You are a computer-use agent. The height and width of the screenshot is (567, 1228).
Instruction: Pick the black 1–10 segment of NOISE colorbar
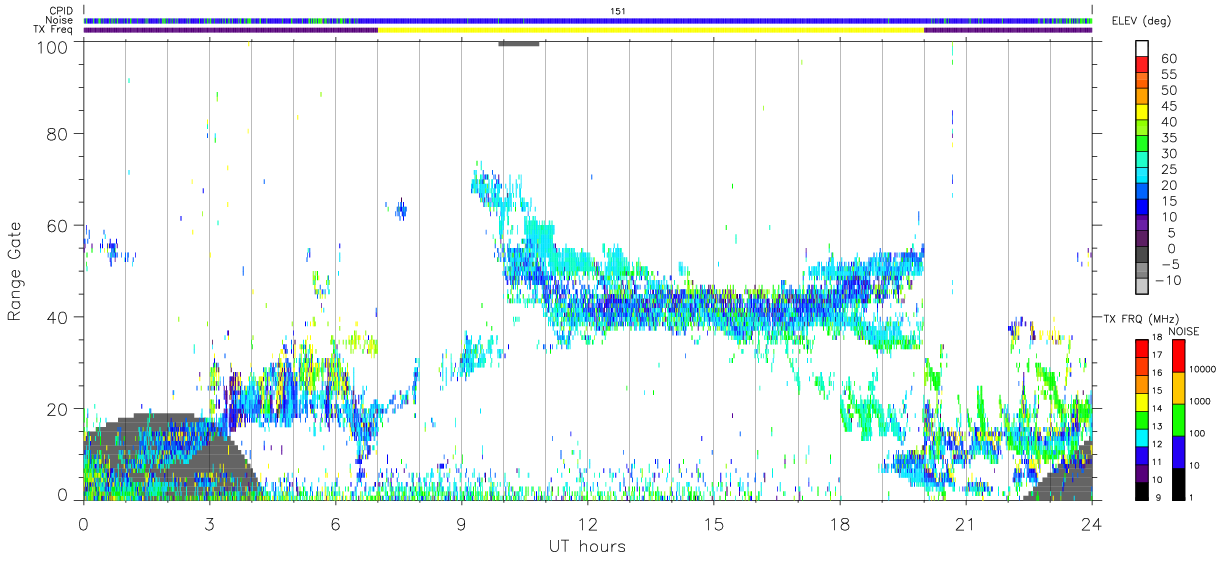point(1180,484)
